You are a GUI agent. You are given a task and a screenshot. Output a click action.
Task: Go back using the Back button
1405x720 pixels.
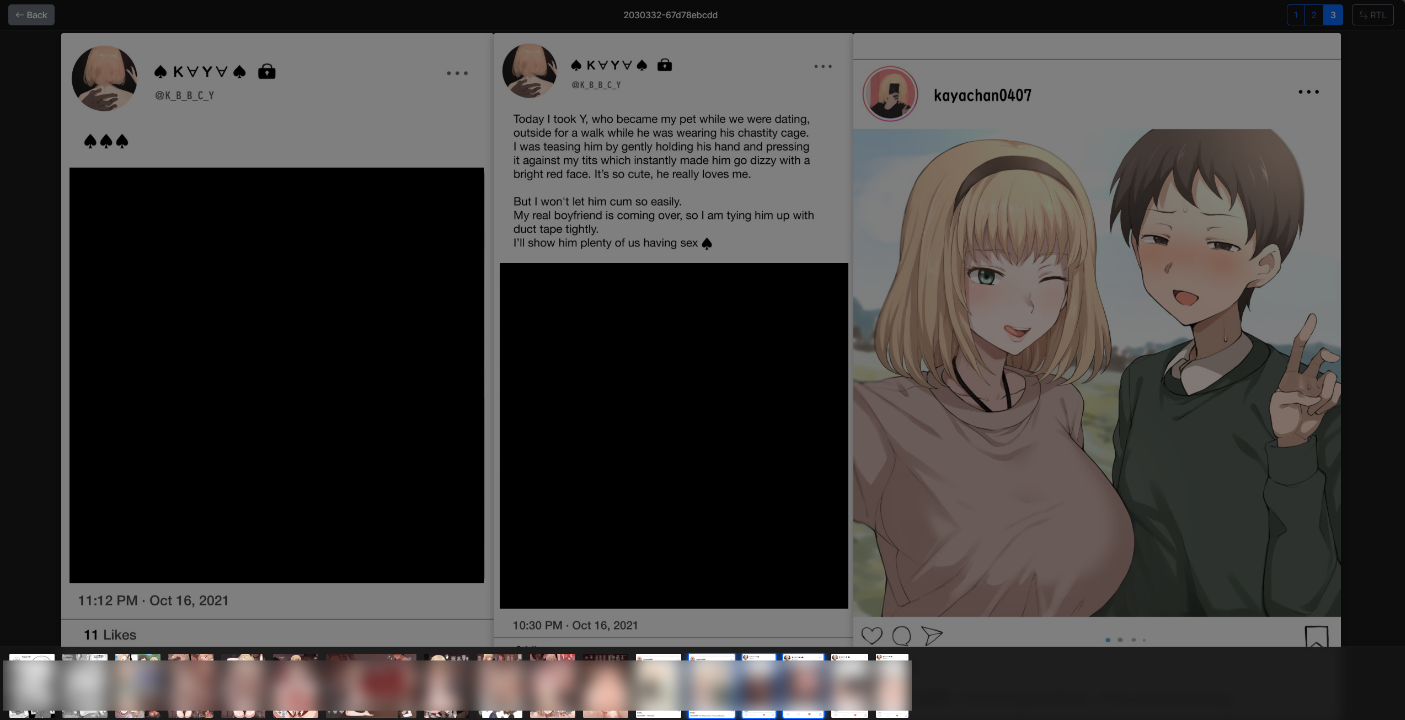(x=31, y=15)
